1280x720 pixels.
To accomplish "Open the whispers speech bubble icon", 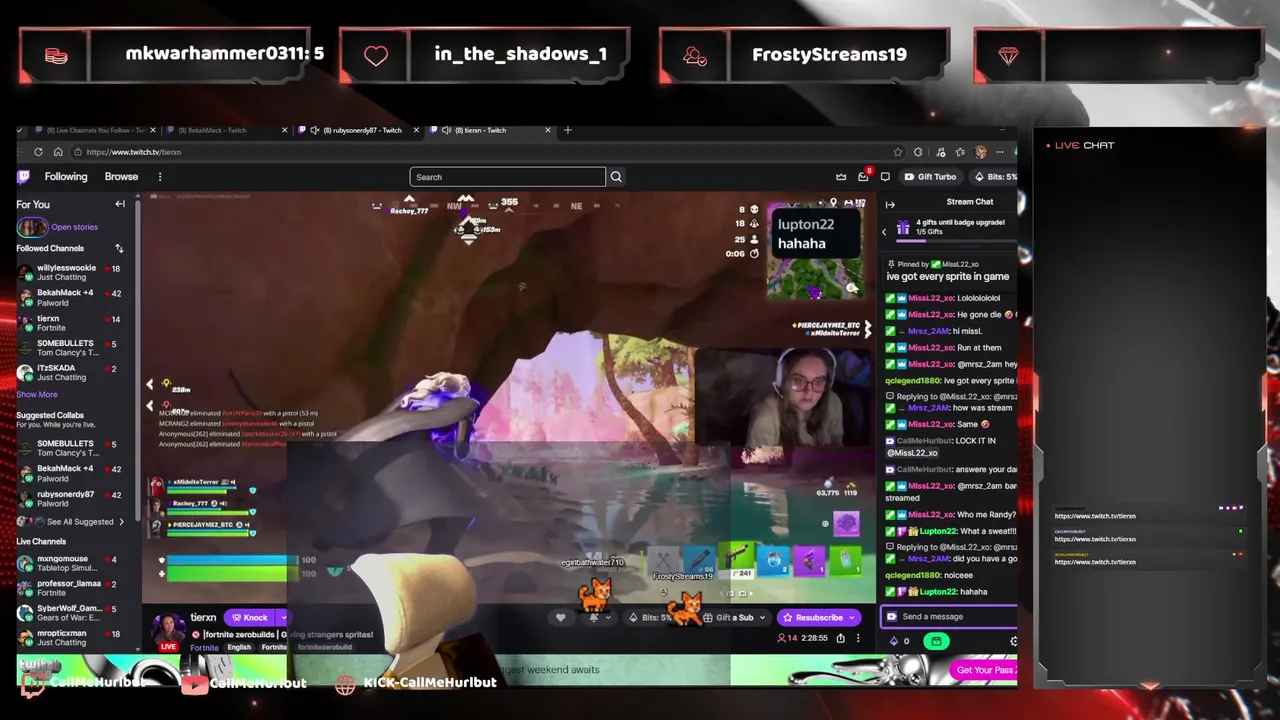I will (885, 177).
